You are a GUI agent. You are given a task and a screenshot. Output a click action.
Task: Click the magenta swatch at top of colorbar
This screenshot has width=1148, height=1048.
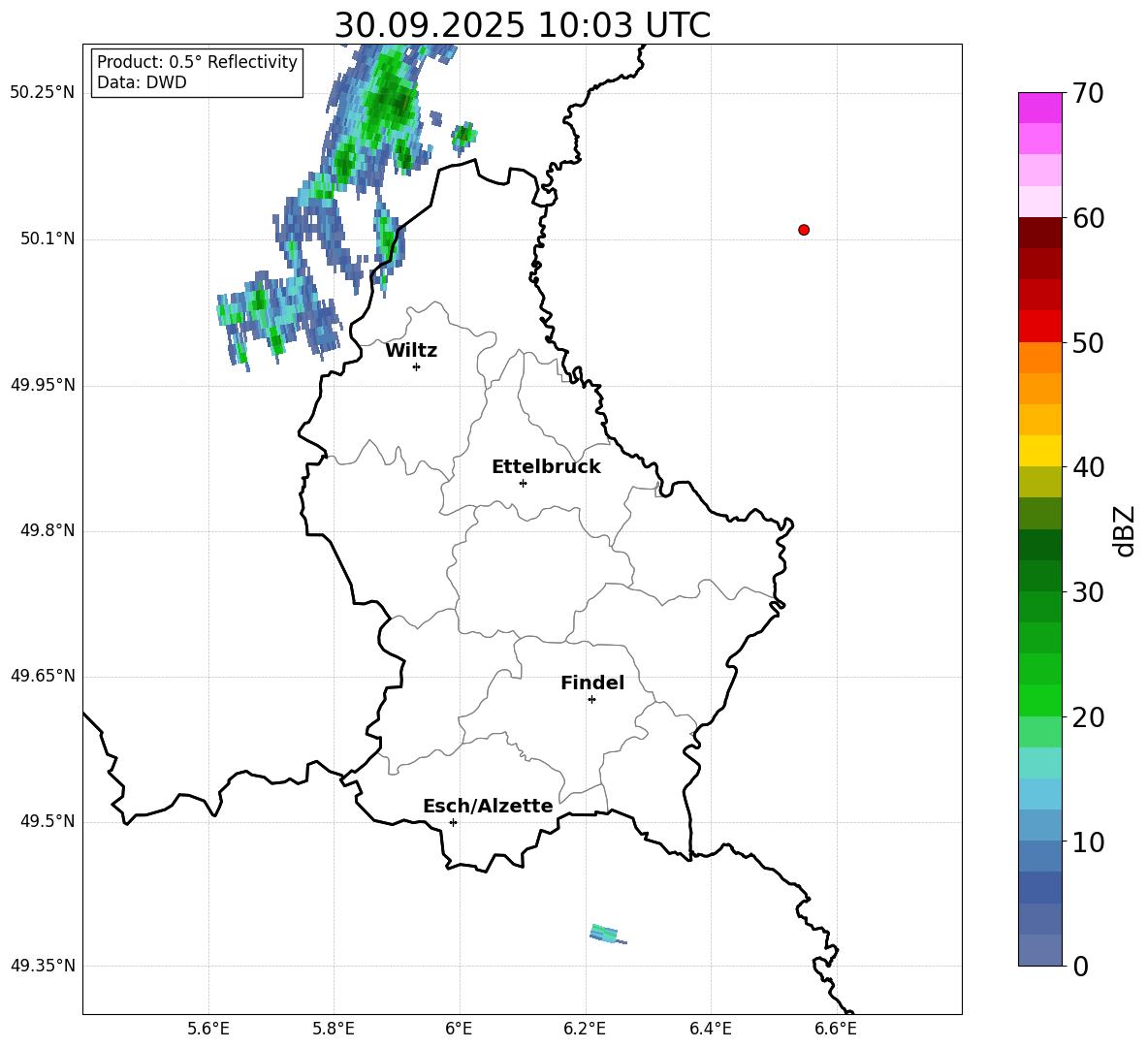[1039, 108]
